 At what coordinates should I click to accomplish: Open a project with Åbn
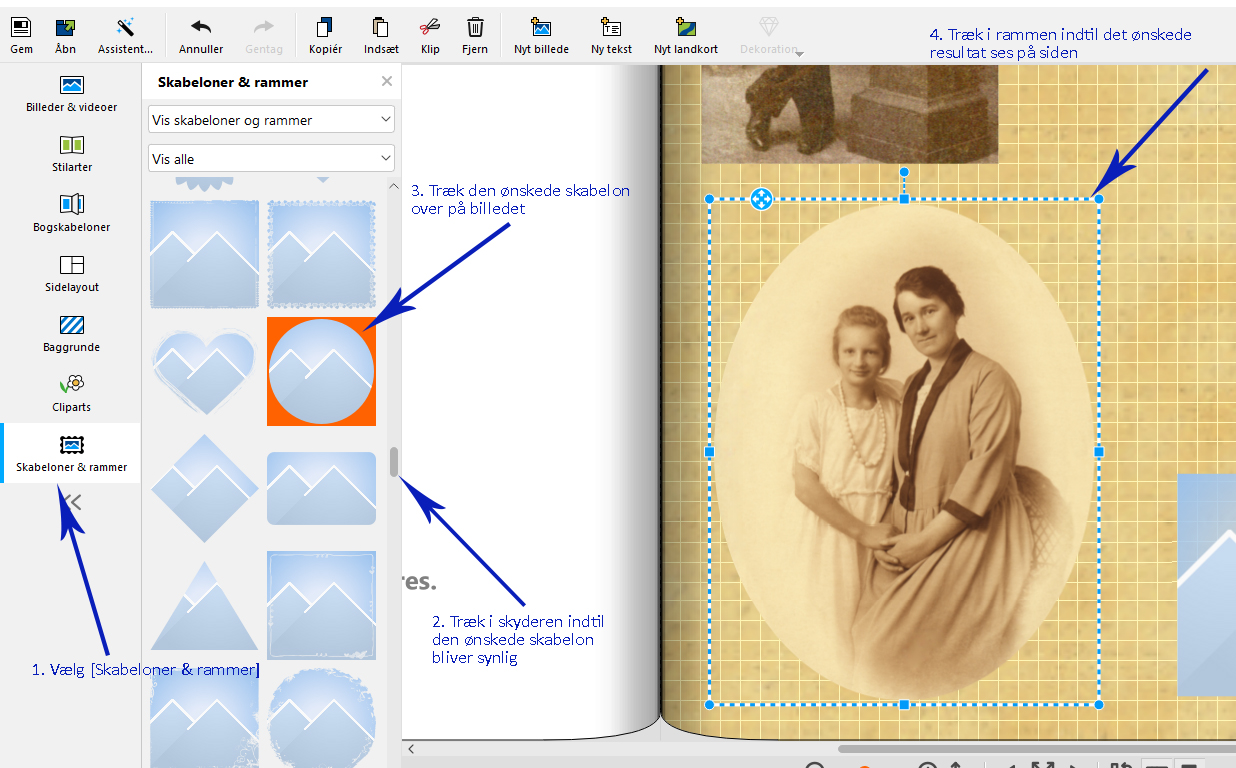[x=65, y=34]
